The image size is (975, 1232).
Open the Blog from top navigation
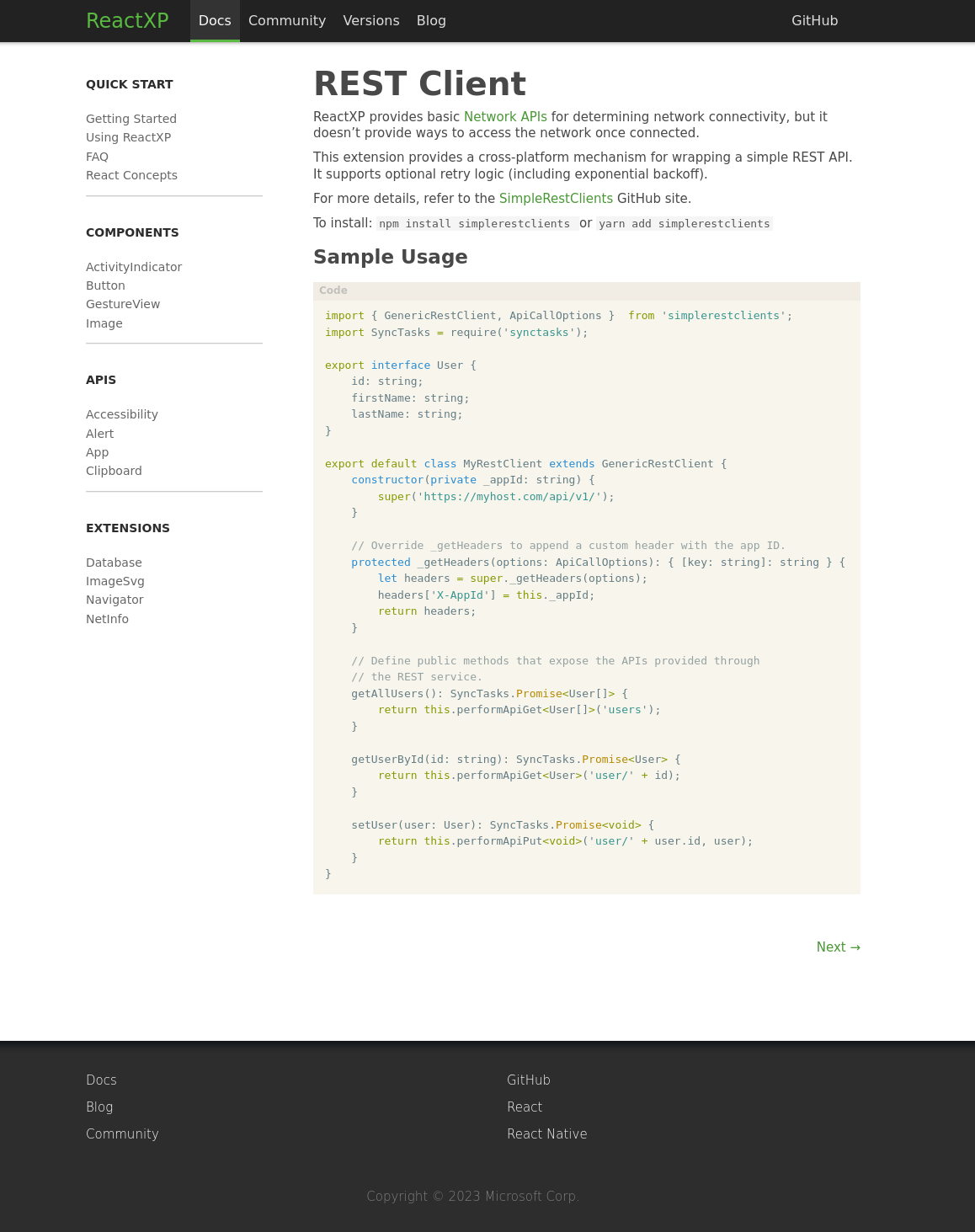coord(431,20)
